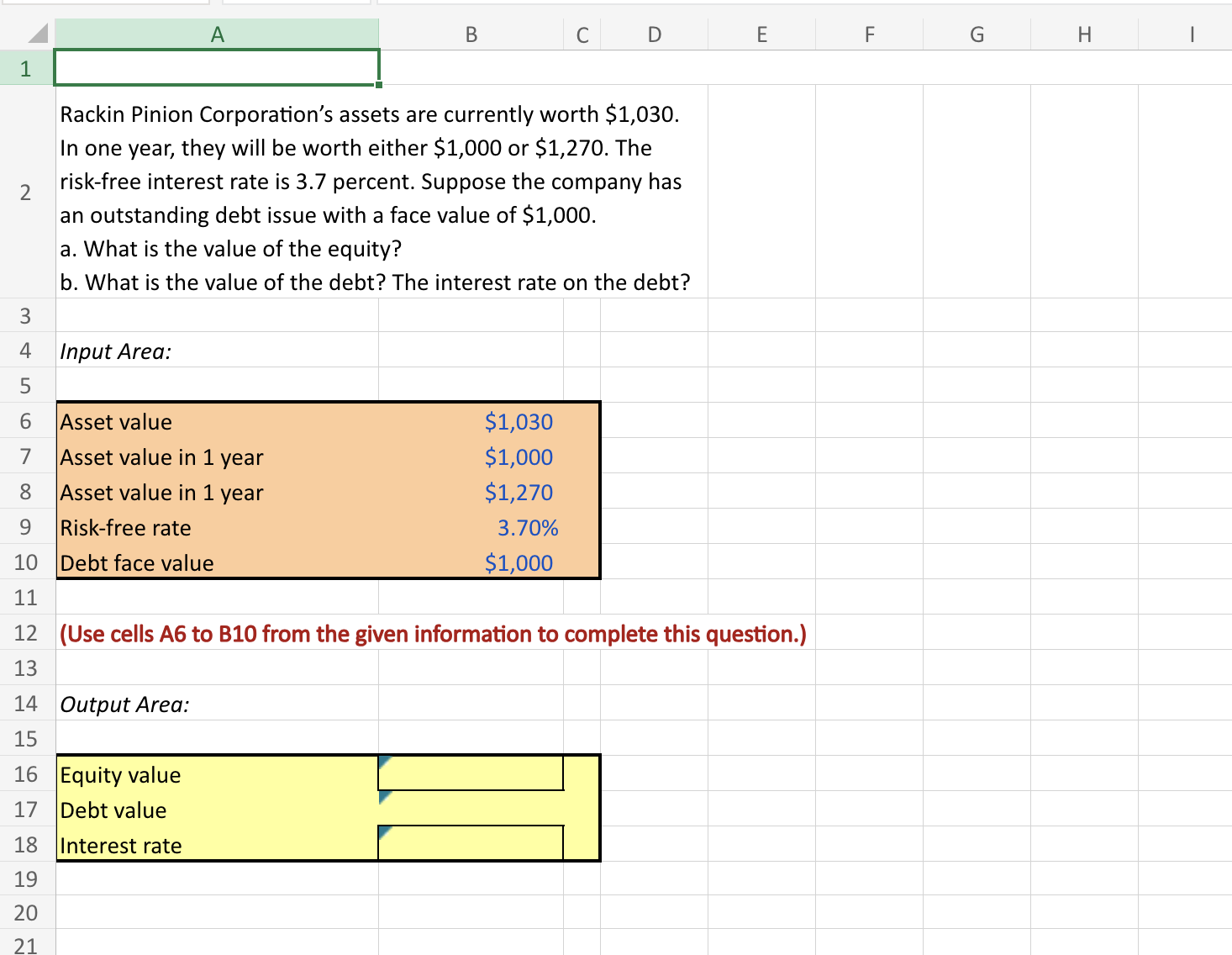
Task: Select column H header
Action: pos(1085,34)
